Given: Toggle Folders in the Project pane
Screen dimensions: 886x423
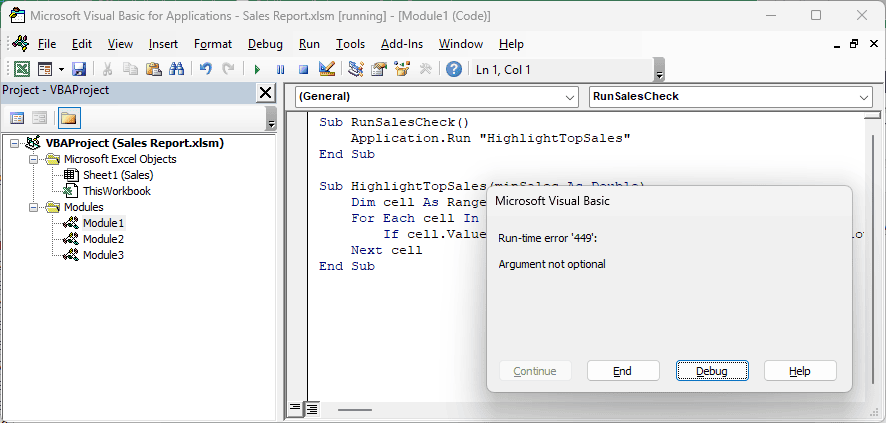Looking at the screenshot, I should (x=68, y=118).
